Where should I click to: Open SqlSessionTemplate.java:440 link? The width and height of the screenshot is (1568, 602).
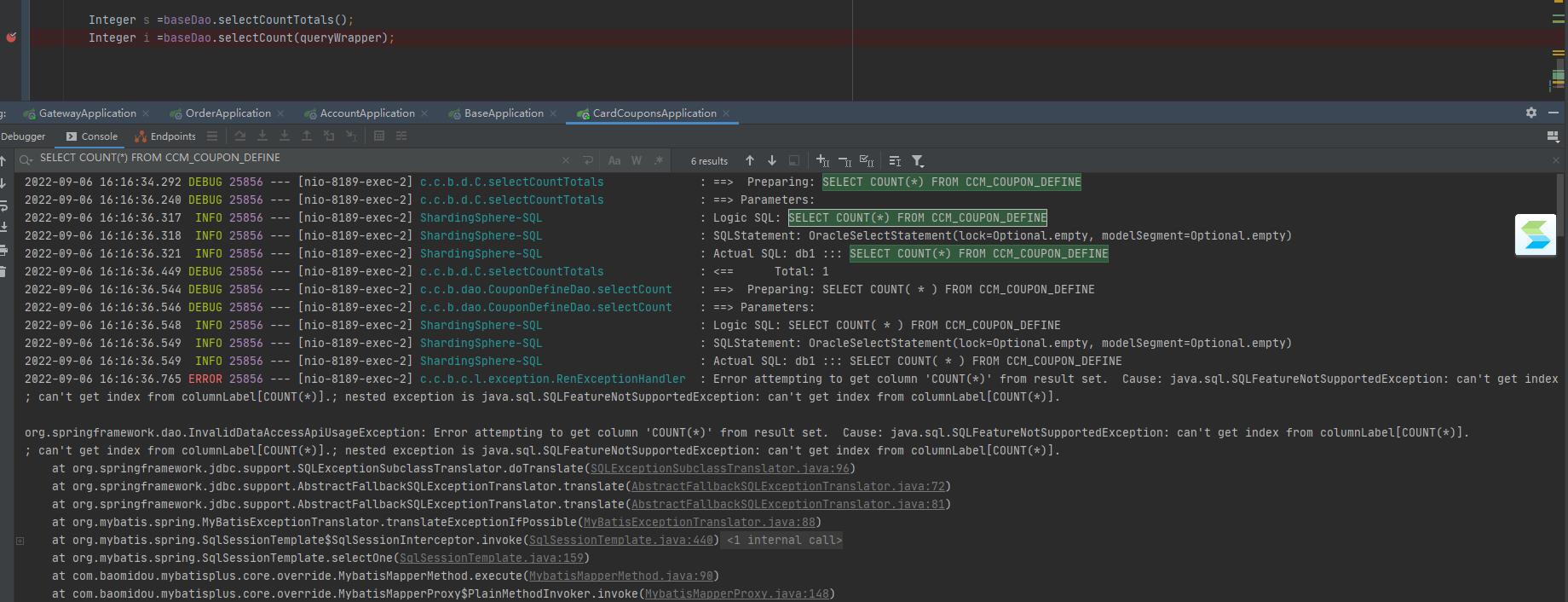tap(621, 540)
